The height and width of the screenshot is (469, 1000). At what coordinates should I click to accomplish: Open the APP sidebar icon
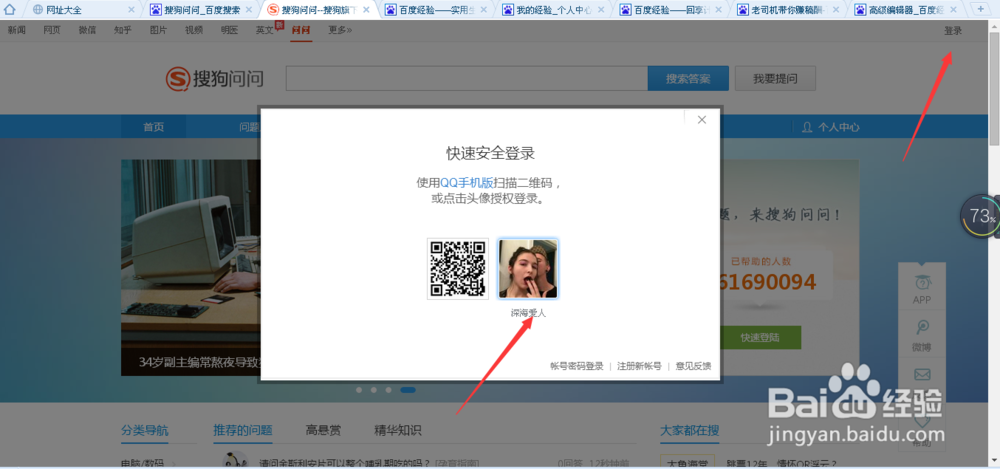[x=922, y=289]
